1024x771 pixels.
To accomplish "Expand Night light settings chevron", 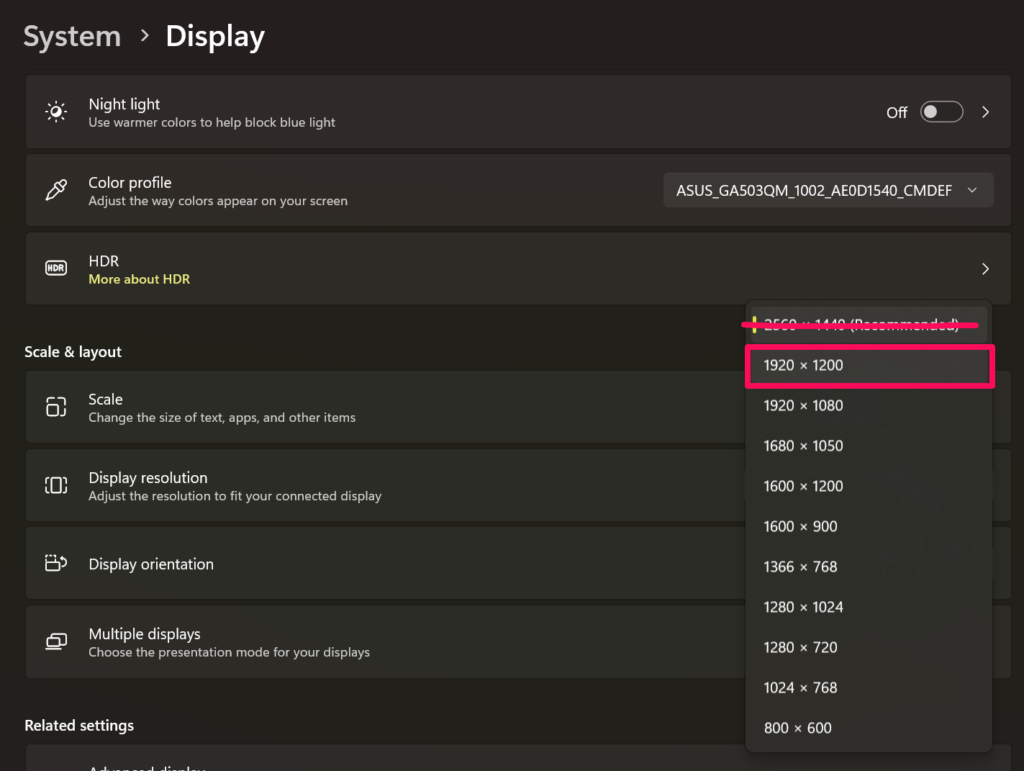I will pyautogui.click(x=985, y=112).
